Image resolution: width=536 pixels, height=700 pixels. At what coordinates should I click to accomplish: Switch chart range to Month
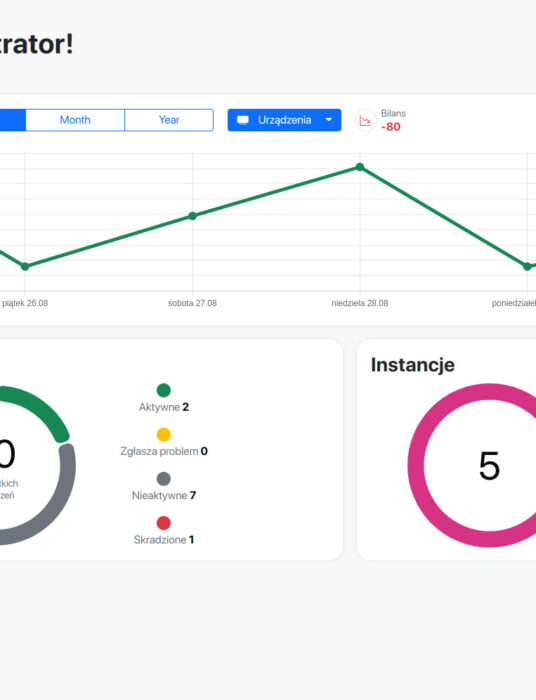click(75, 120)
